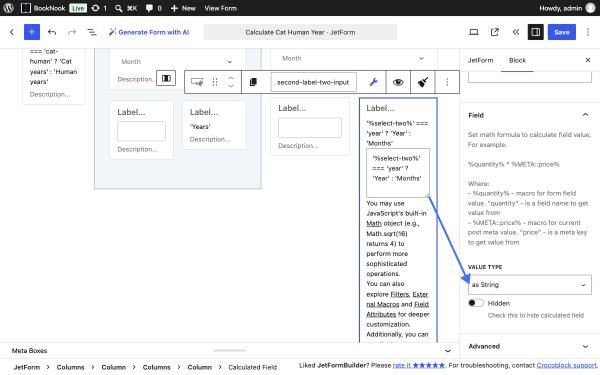Expand the Advanced panel
This screenshot has width=600, height=375.
tap(530, 346)
